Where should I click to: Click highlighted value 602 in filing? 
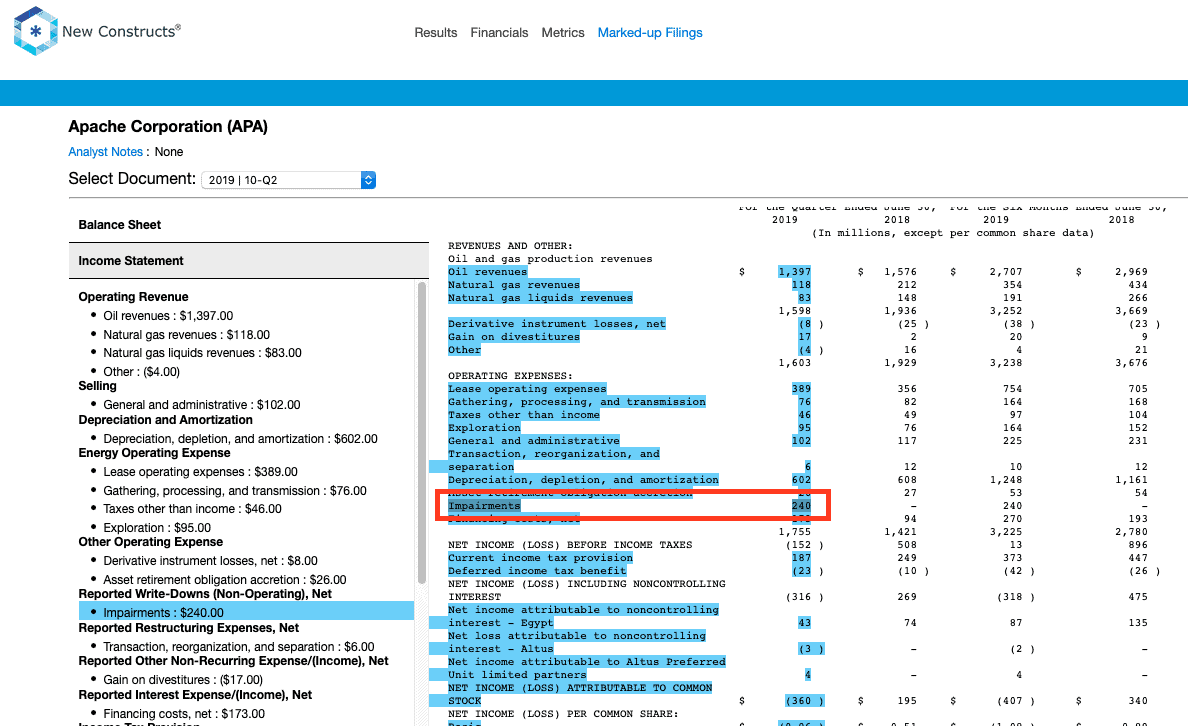click(x=801, y=480)
